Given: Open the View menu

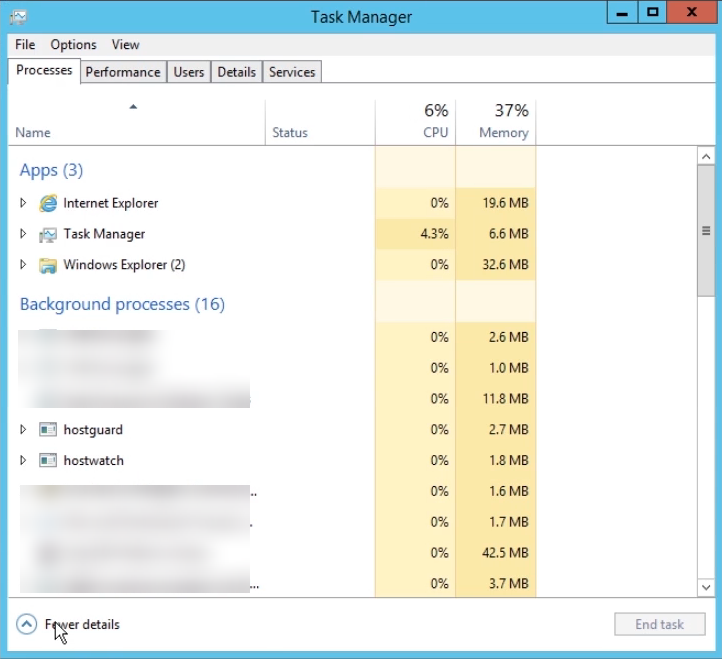Looking at the screenshot, I should click(125, 45).
